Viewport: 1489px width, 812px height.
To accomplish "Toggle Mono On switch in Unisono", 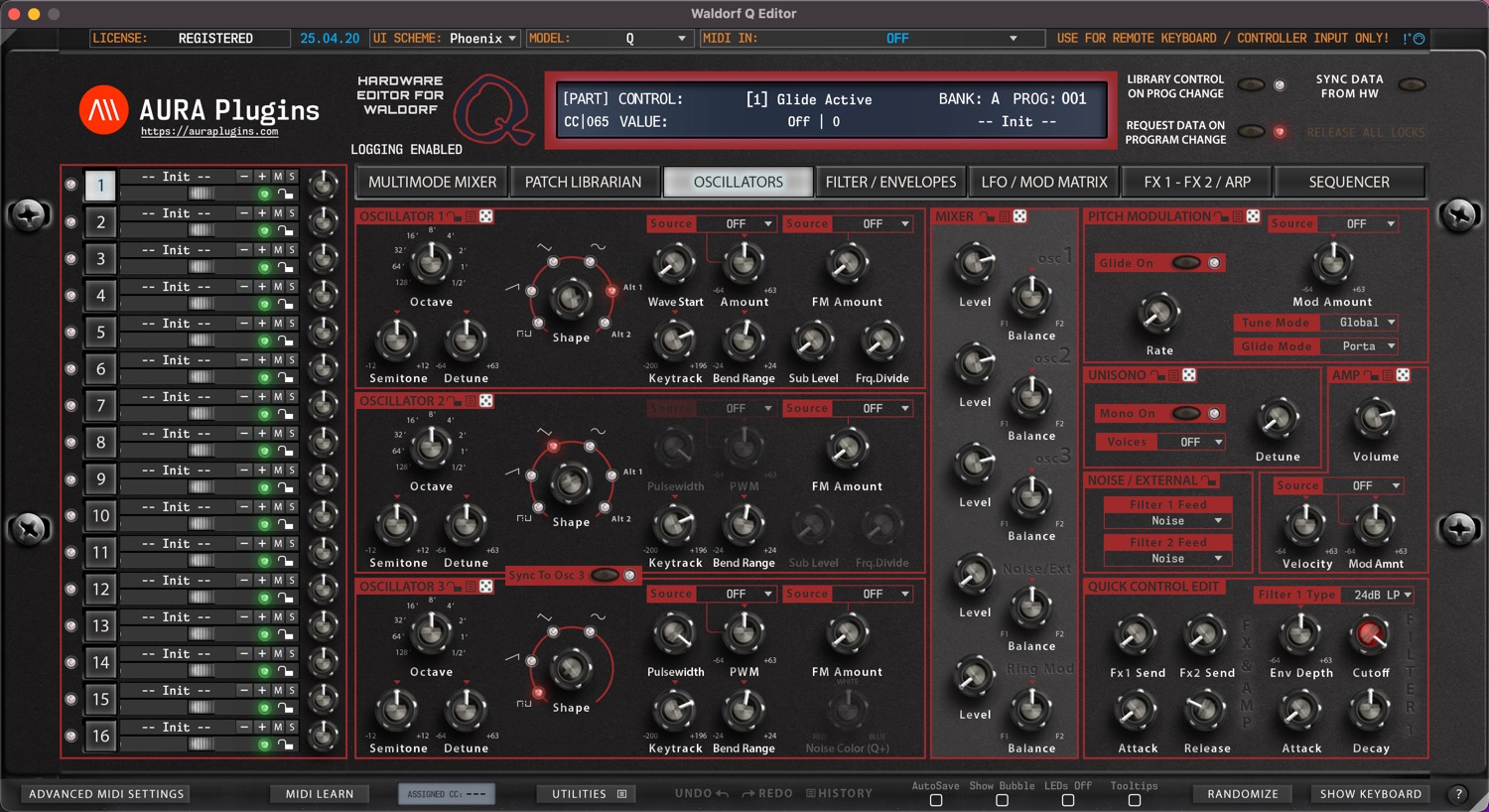I will pos(1186,413).
